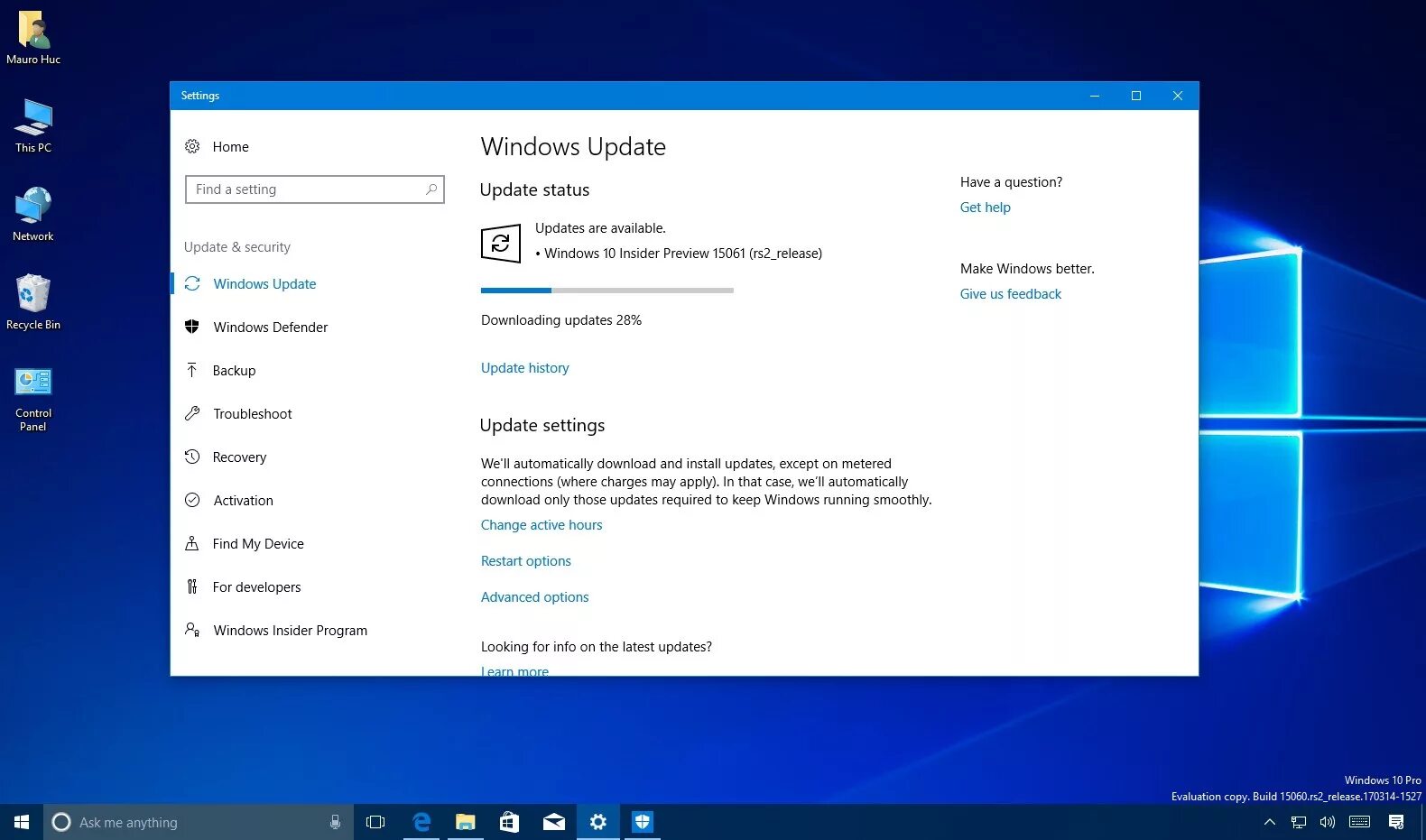Click the Backup upload arrow icon

click(x=192, y=370)
